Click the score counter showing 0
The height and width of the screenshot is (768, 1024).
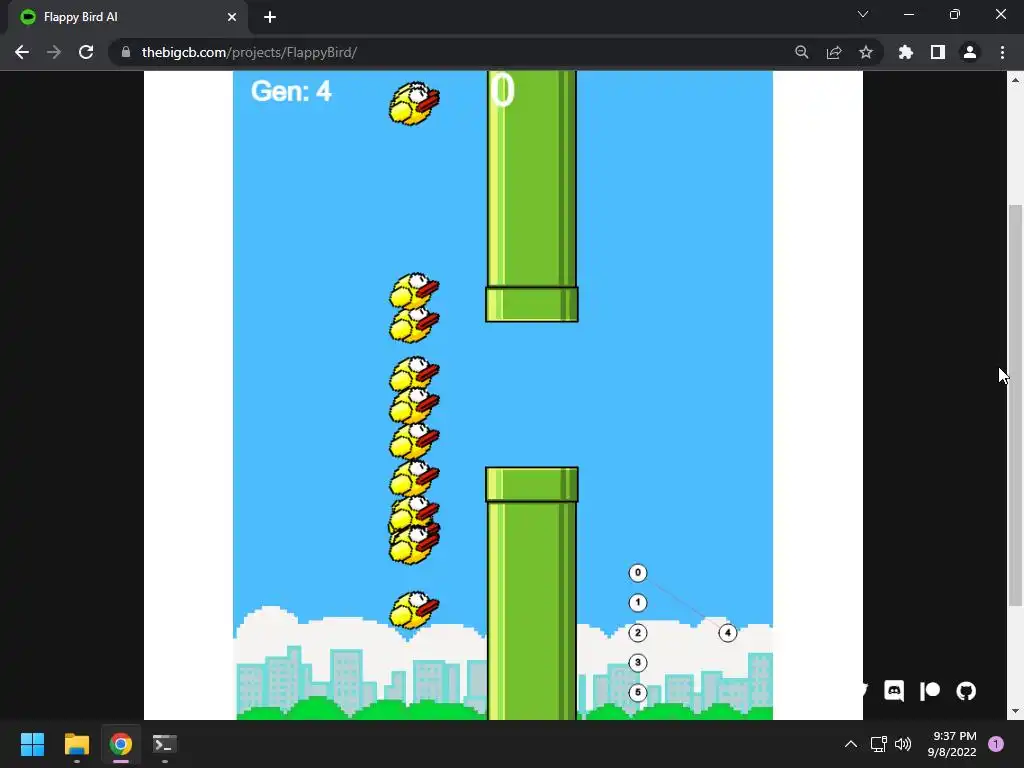tap(503, 89)
